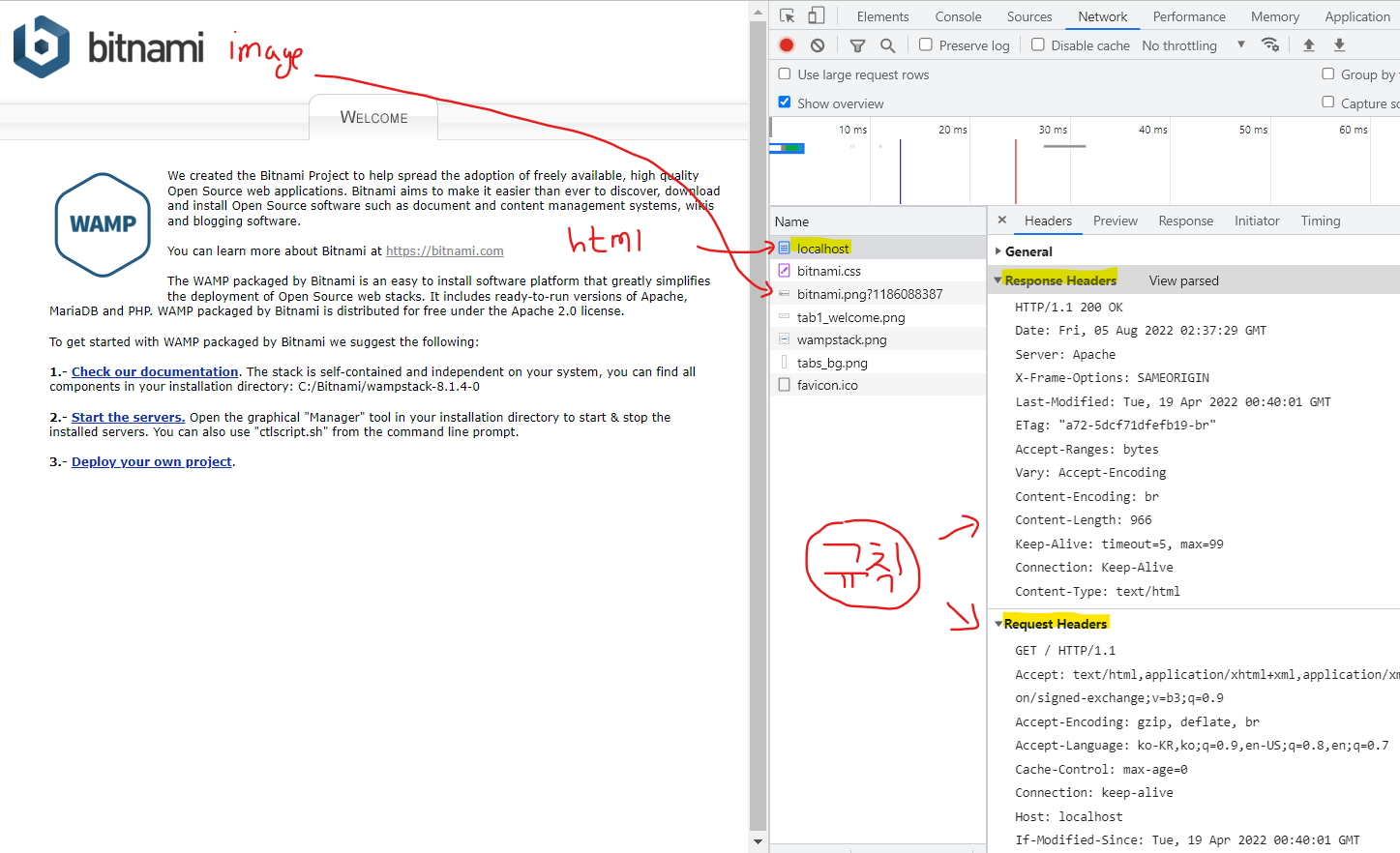Switch to the Preview detail tab

1116,221
